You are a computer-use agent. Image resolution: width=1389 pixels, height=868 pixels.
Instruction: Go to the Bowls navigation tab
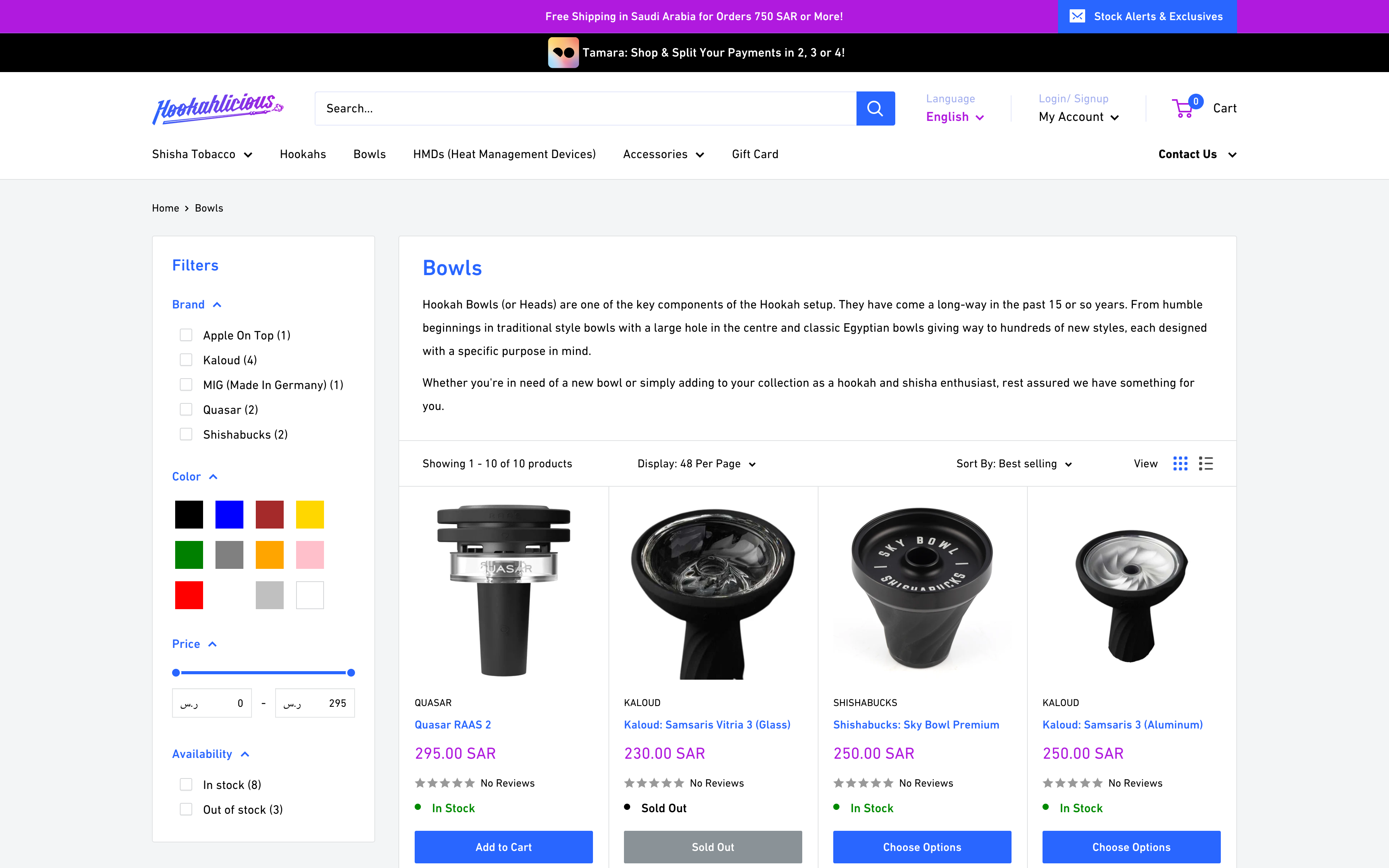pos(369,154)
